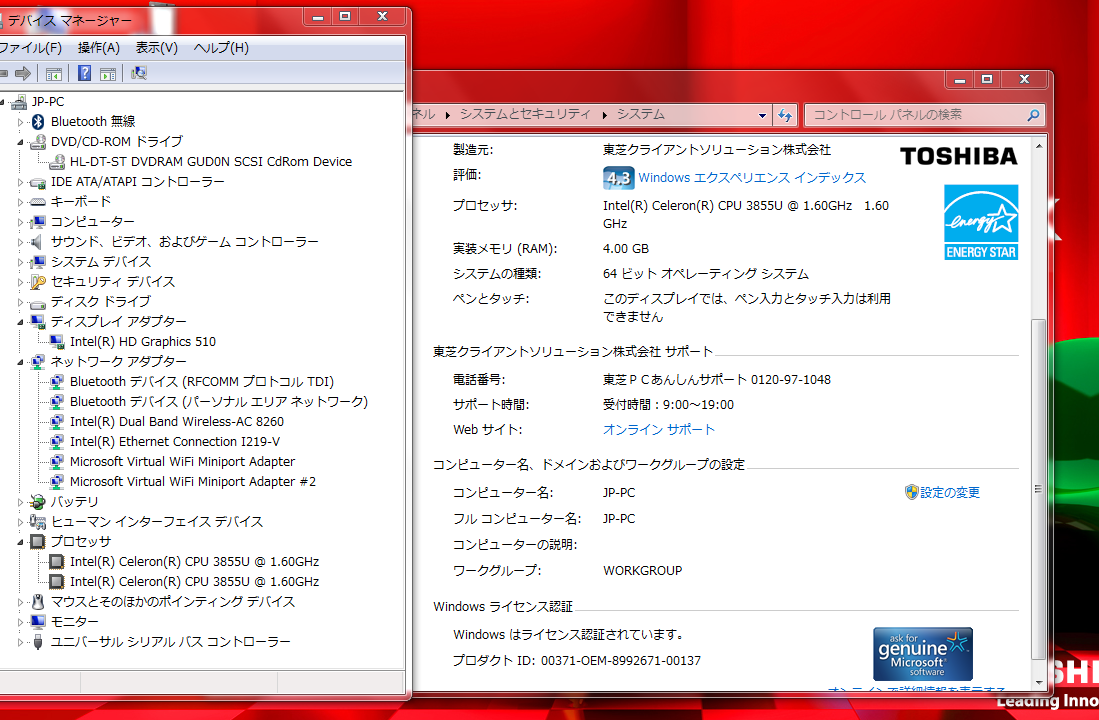The height and width of the screenshot is (720, 1099).
Task: Maximize the Device Manager window
Action: (x=345, y=16)
